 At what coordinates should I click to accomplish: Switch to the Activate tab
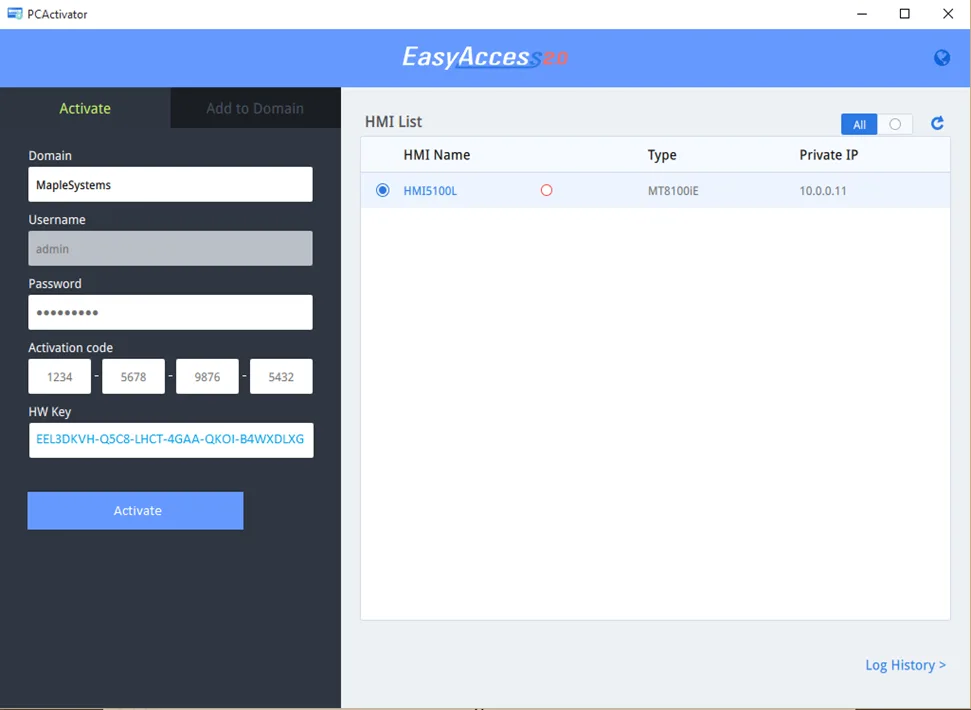pyautogui.click(x=85, y=108)
